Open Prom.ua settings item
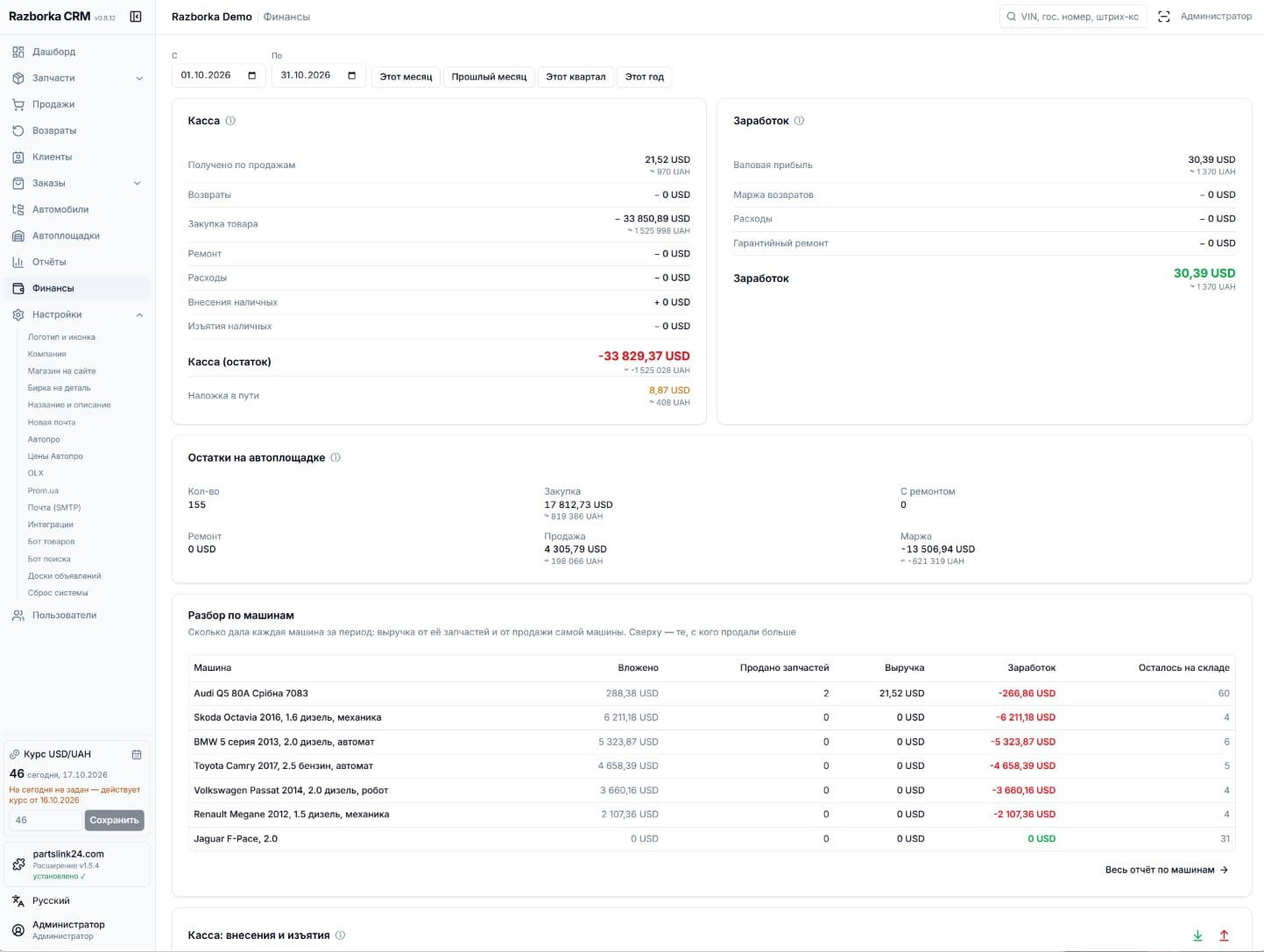The height and width of the screenshot is (952, 1264). pos(43,490)
